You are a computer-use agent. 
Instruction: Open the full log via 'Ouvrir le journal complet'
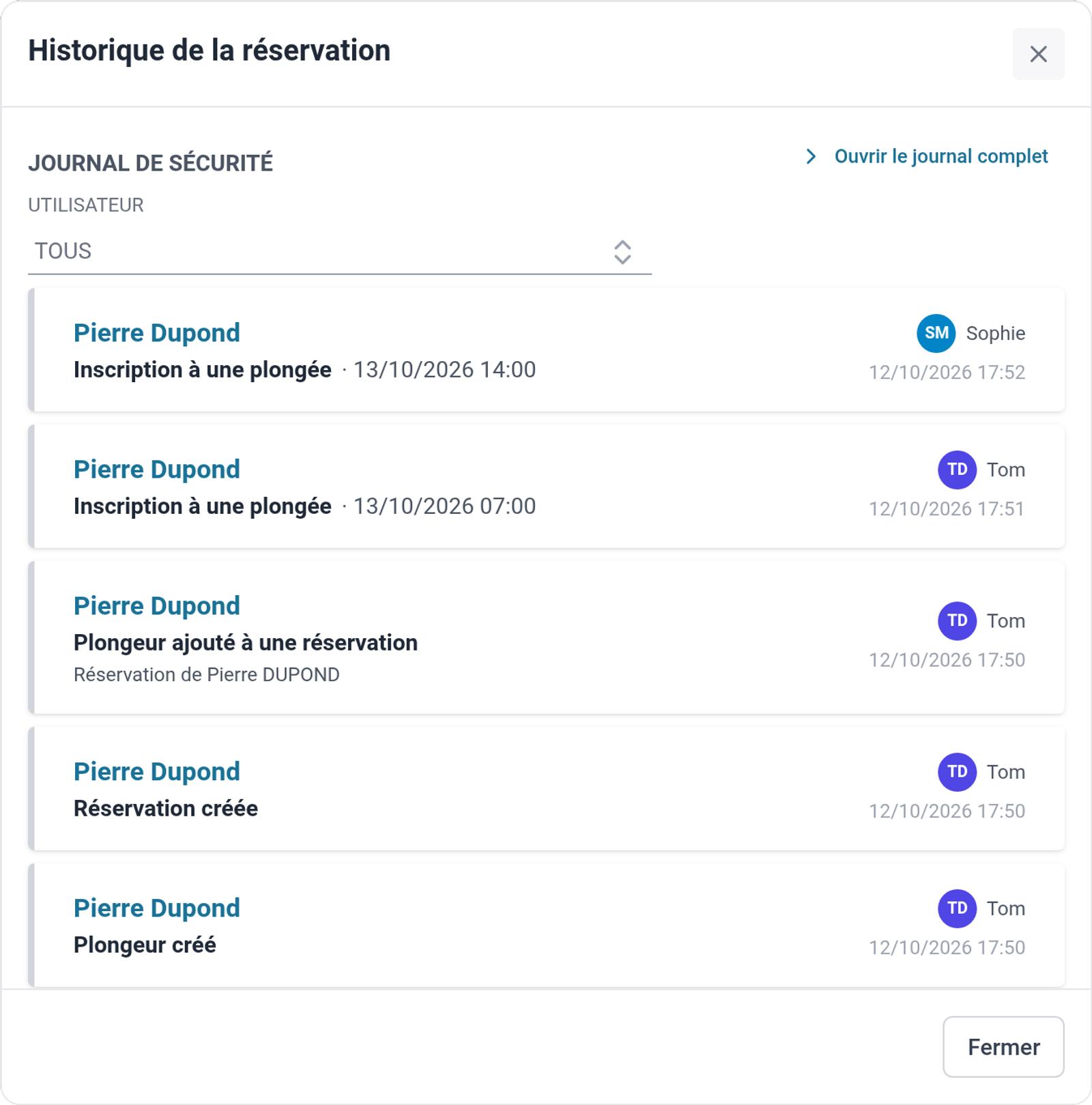click(x=940, y=156)
